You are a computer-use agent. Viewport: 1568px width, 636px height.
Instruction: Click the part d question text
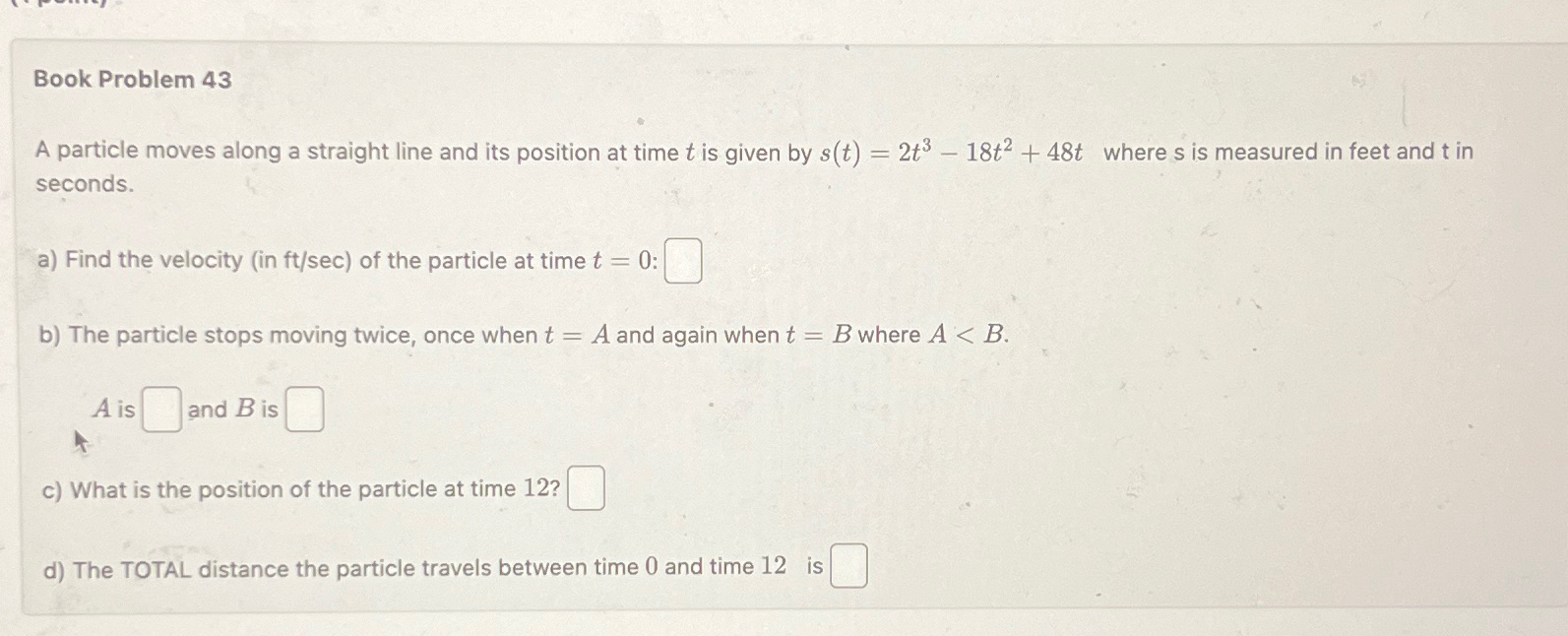(413, 565)
